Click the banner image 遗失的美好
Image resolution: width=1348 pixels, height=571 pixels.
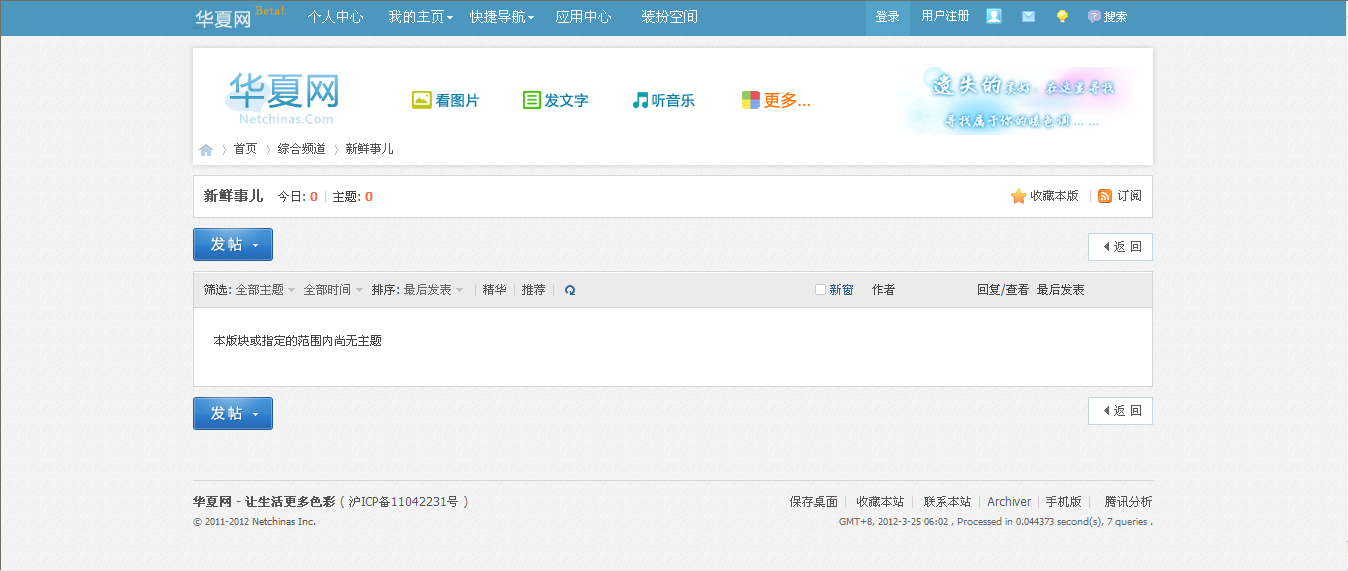coord(1015,101)
